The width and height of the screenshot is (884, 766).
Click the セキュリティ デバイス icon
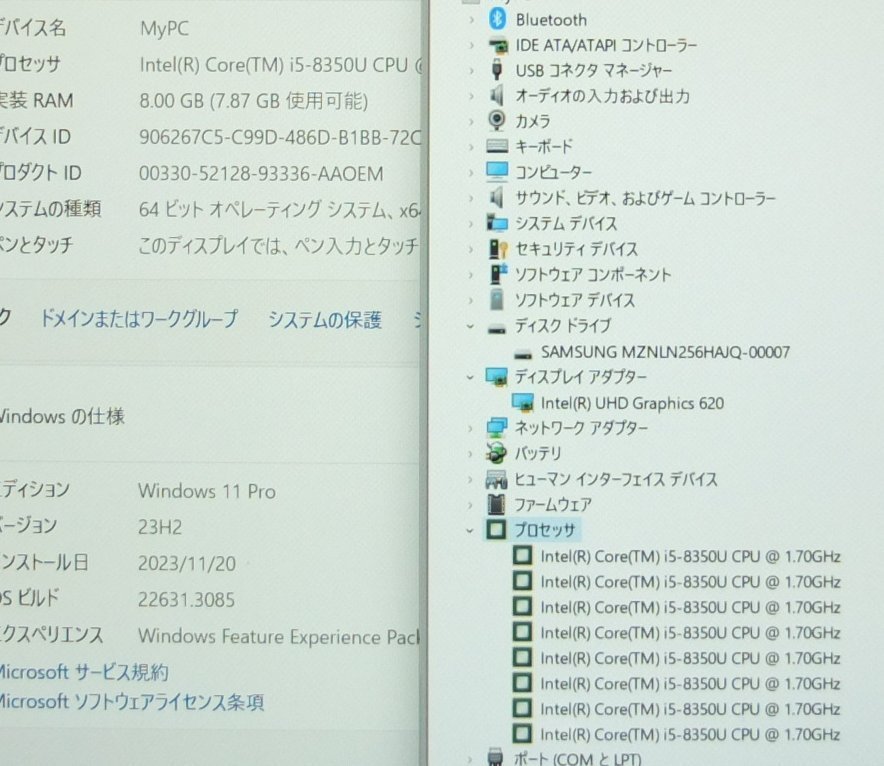(497, 249)
